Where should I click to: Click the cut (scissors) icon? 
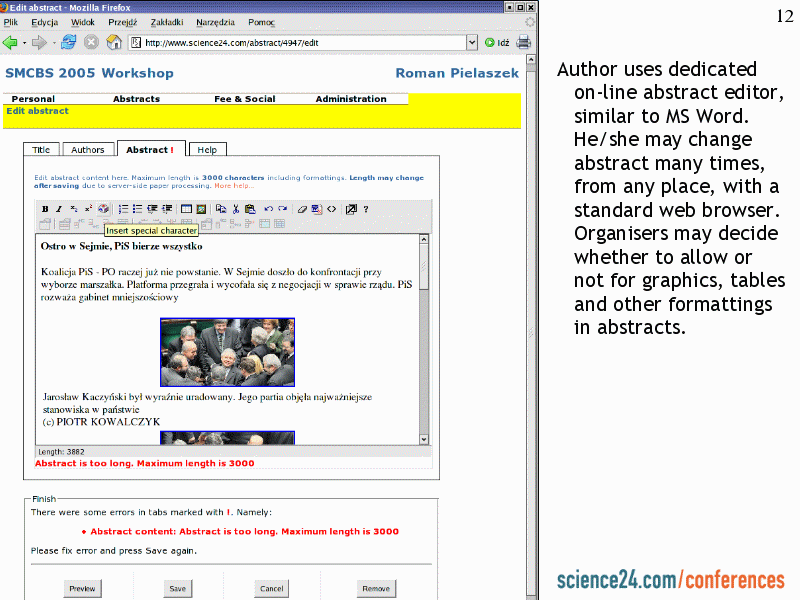tap(236, 209)
